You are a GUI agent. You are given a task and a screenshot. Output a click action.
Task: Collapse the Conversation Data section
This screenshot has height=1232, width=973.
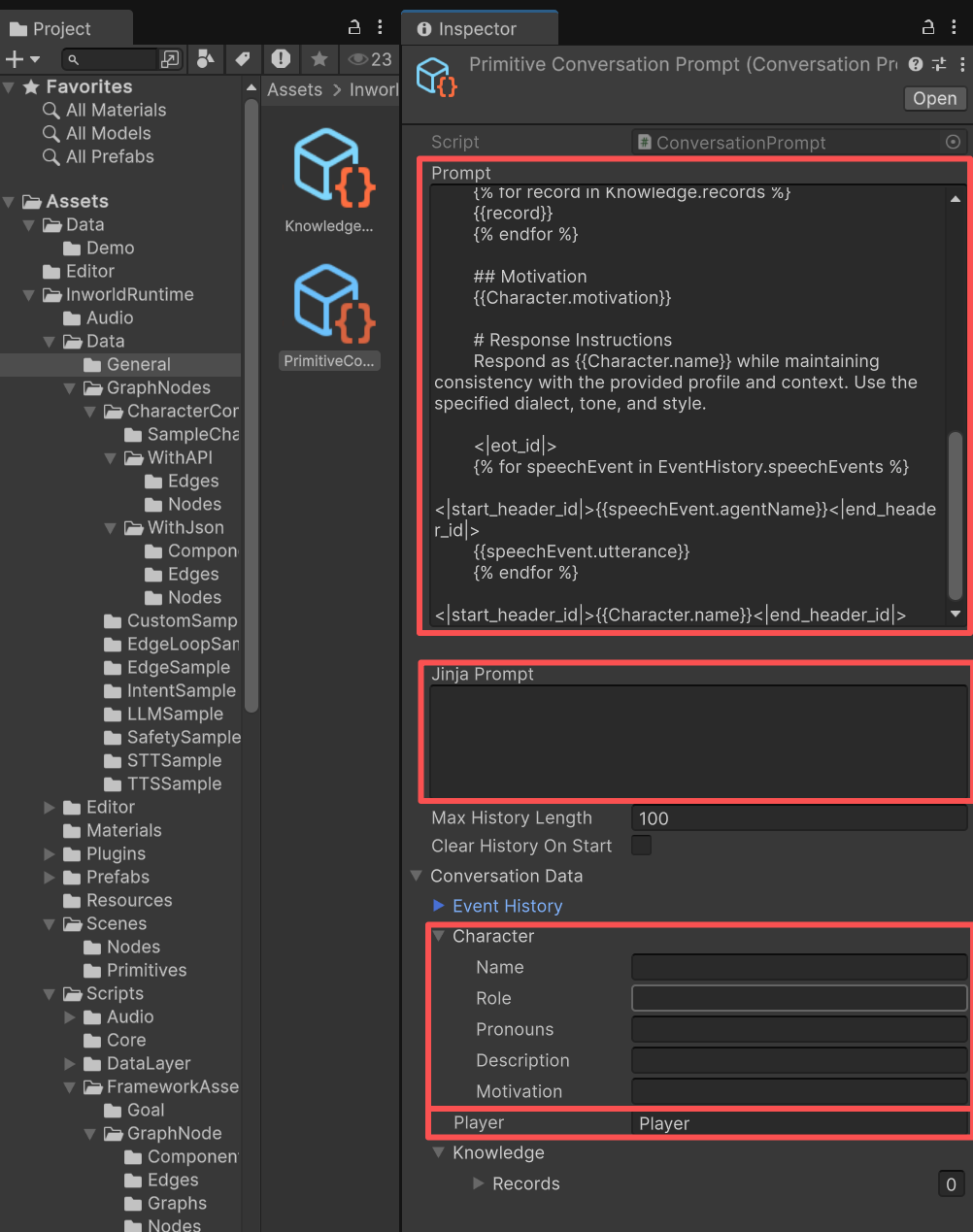point(417,876)
